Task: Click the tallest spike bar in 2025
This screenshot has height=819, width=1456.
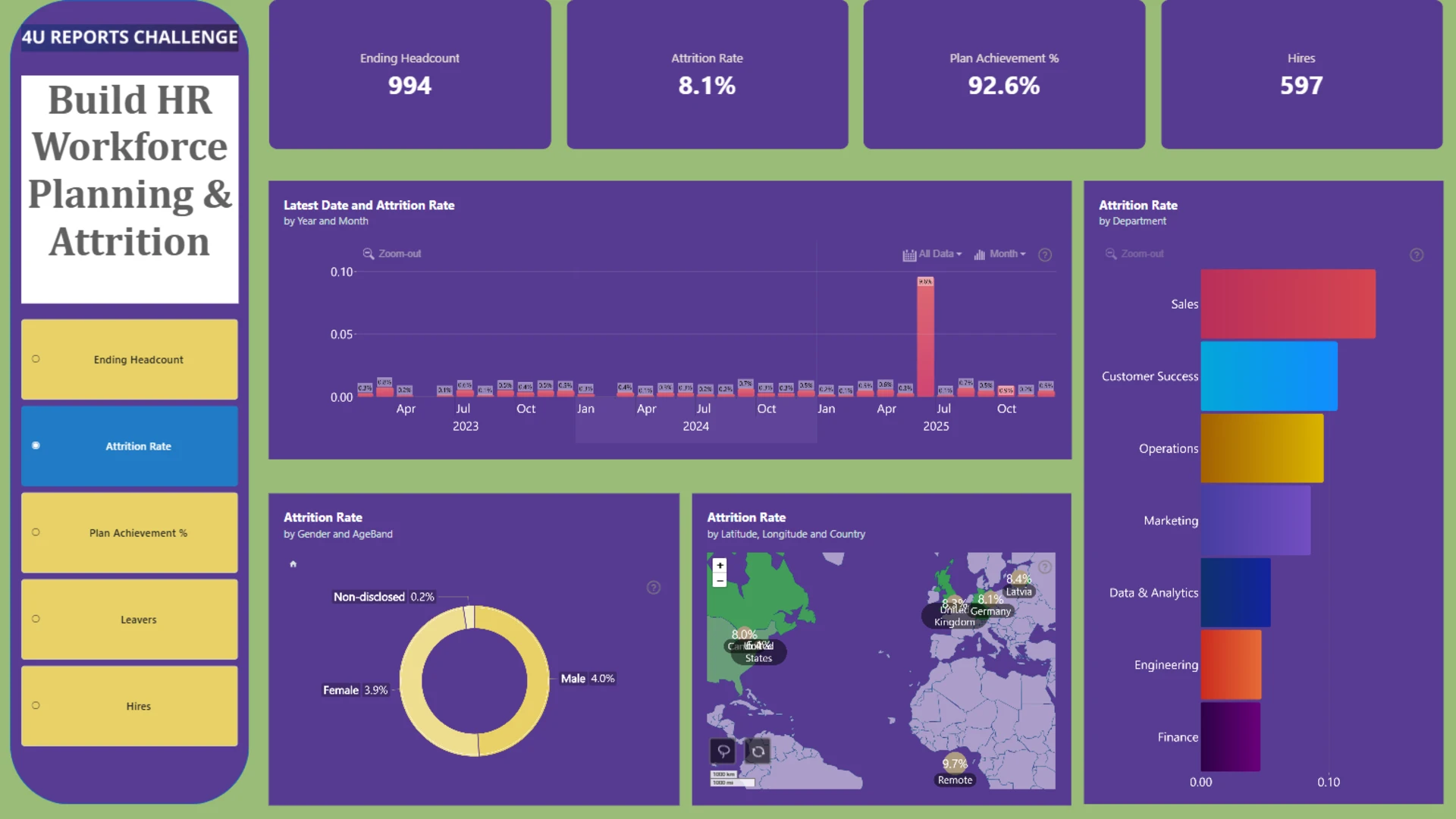Action: click(x=925, y=337)
